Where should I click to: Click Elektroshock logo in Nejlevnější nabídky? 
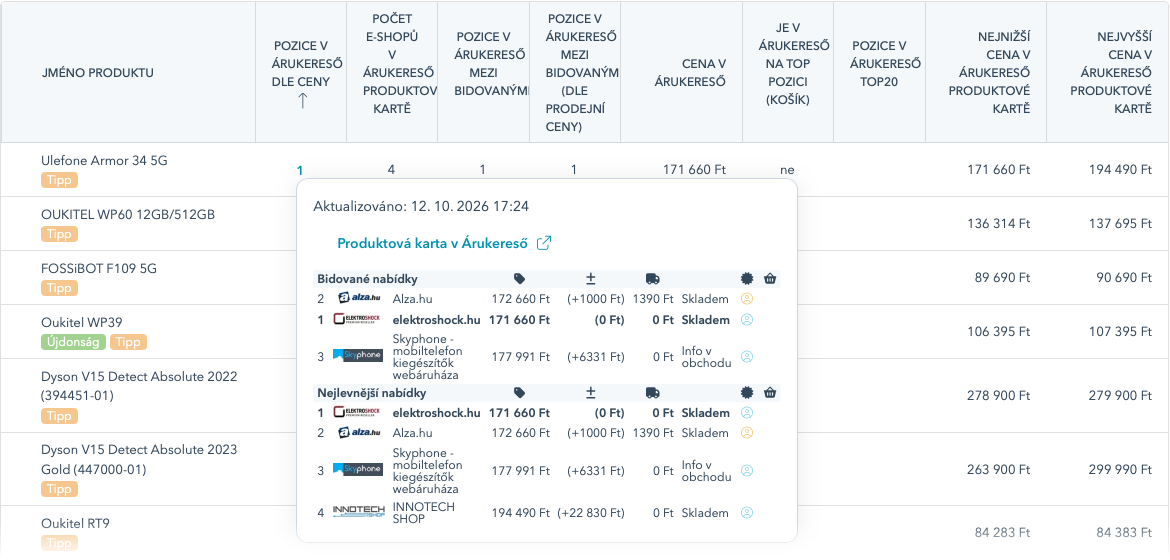point(357,413)
